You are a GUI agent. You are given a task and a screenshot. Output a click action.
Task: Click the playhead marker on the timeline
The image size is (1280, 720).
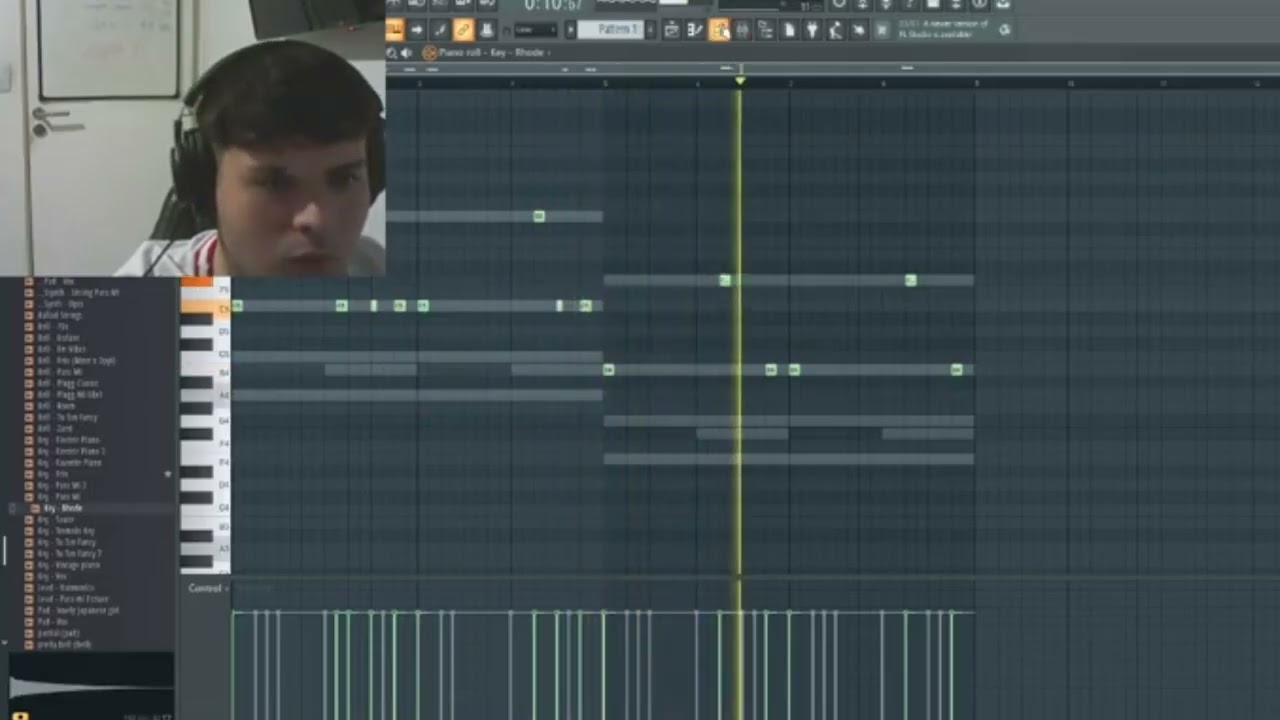pos(740,79)
